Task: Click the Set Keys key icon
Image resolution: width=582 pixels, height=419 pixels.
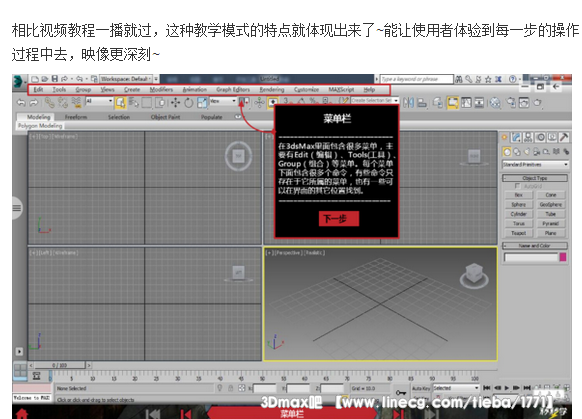Action: pos(400,392)
